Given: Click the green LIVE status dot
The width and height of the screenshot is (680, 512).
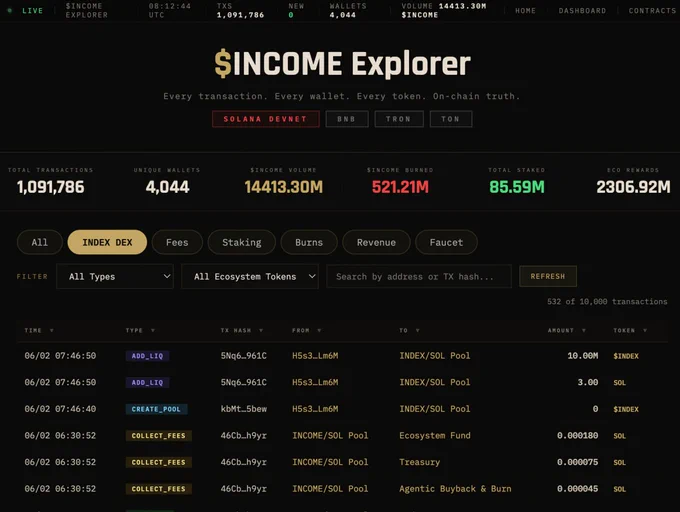Looking at the screenshot, I should [10, 10].
